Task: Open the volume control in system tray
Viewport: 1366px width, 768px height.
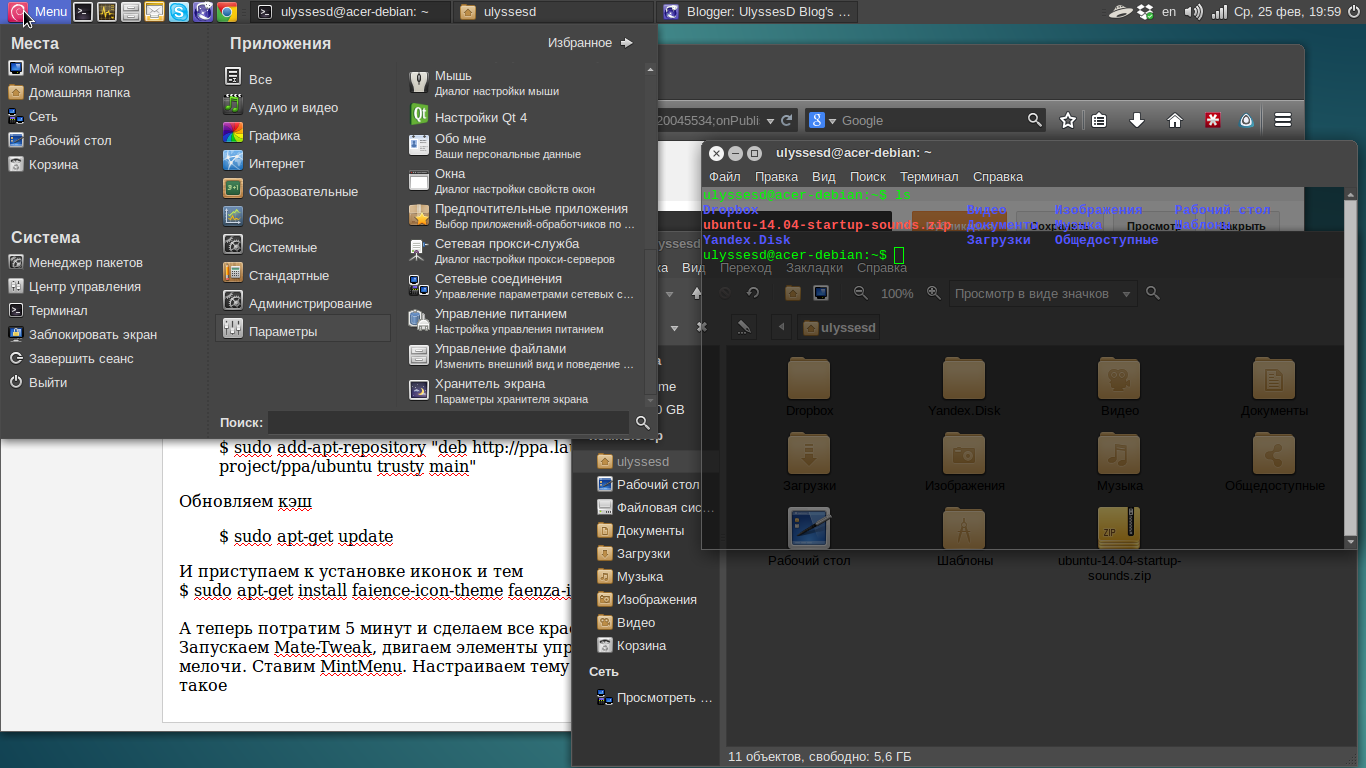Action: (1194, 12)
